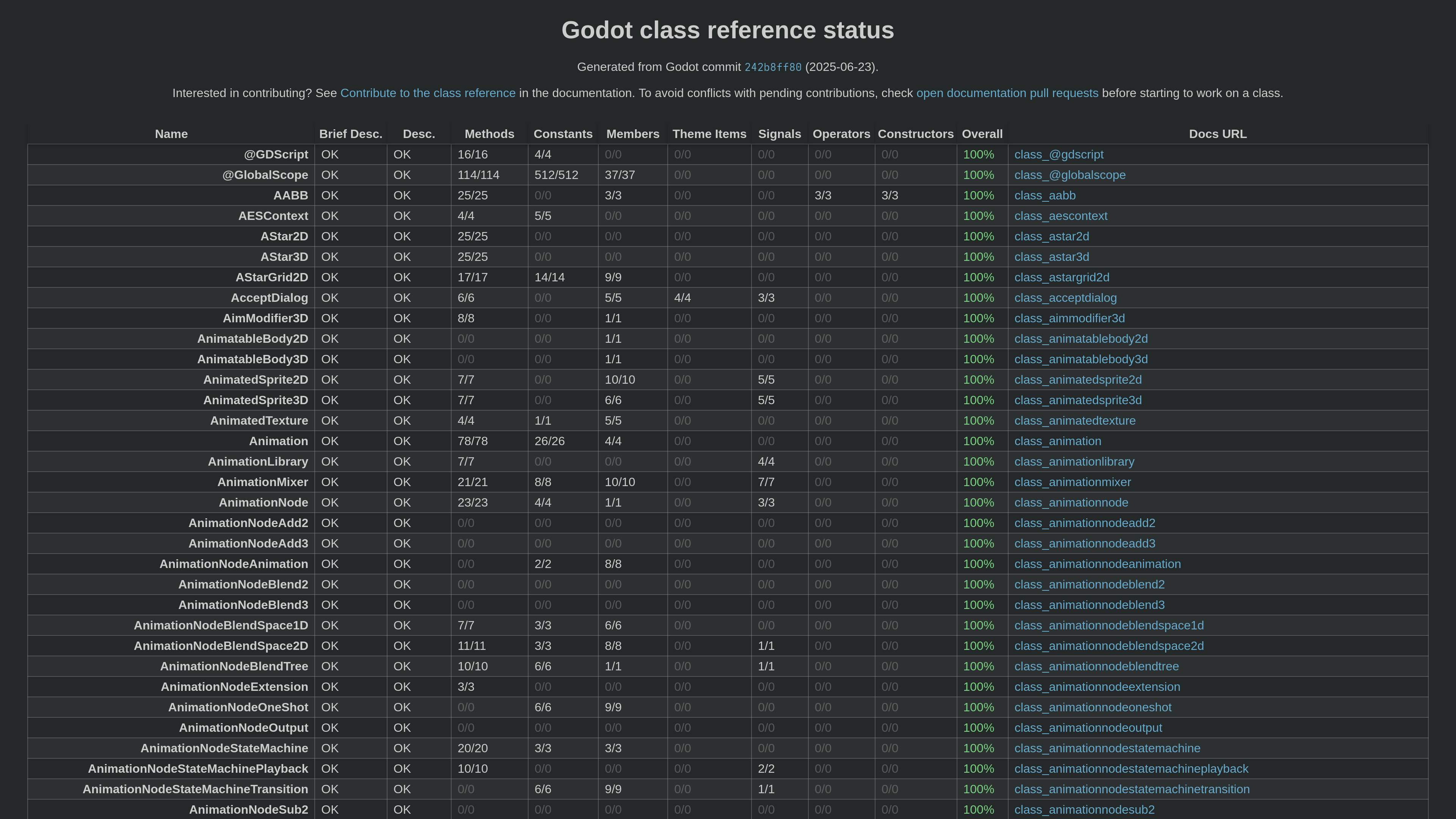
Task: Open the class_animatedsprite2d docs link
Action: coord(1077,380)
